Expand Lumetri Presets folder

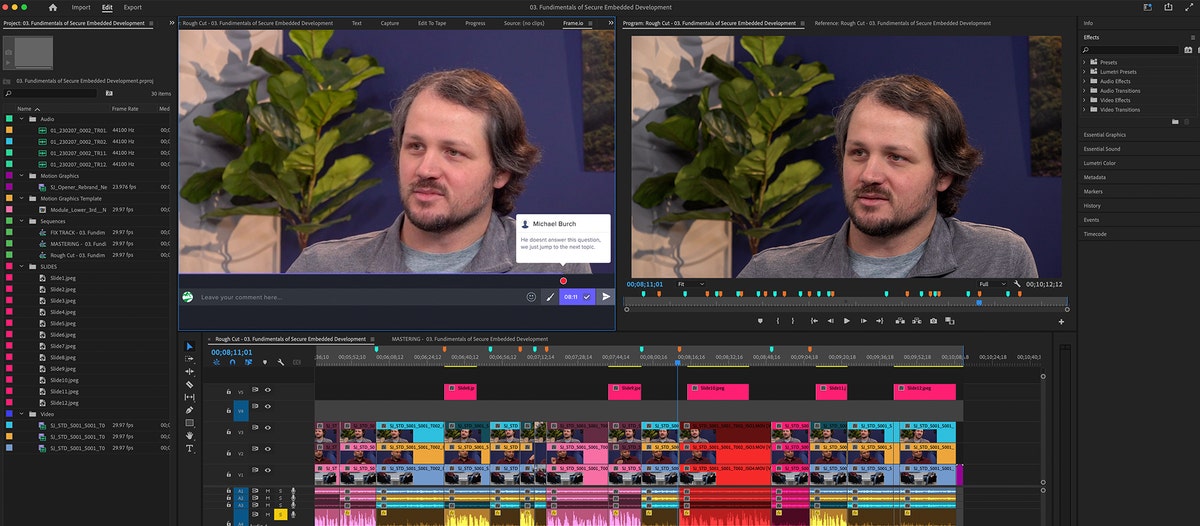coord(1084,72)
